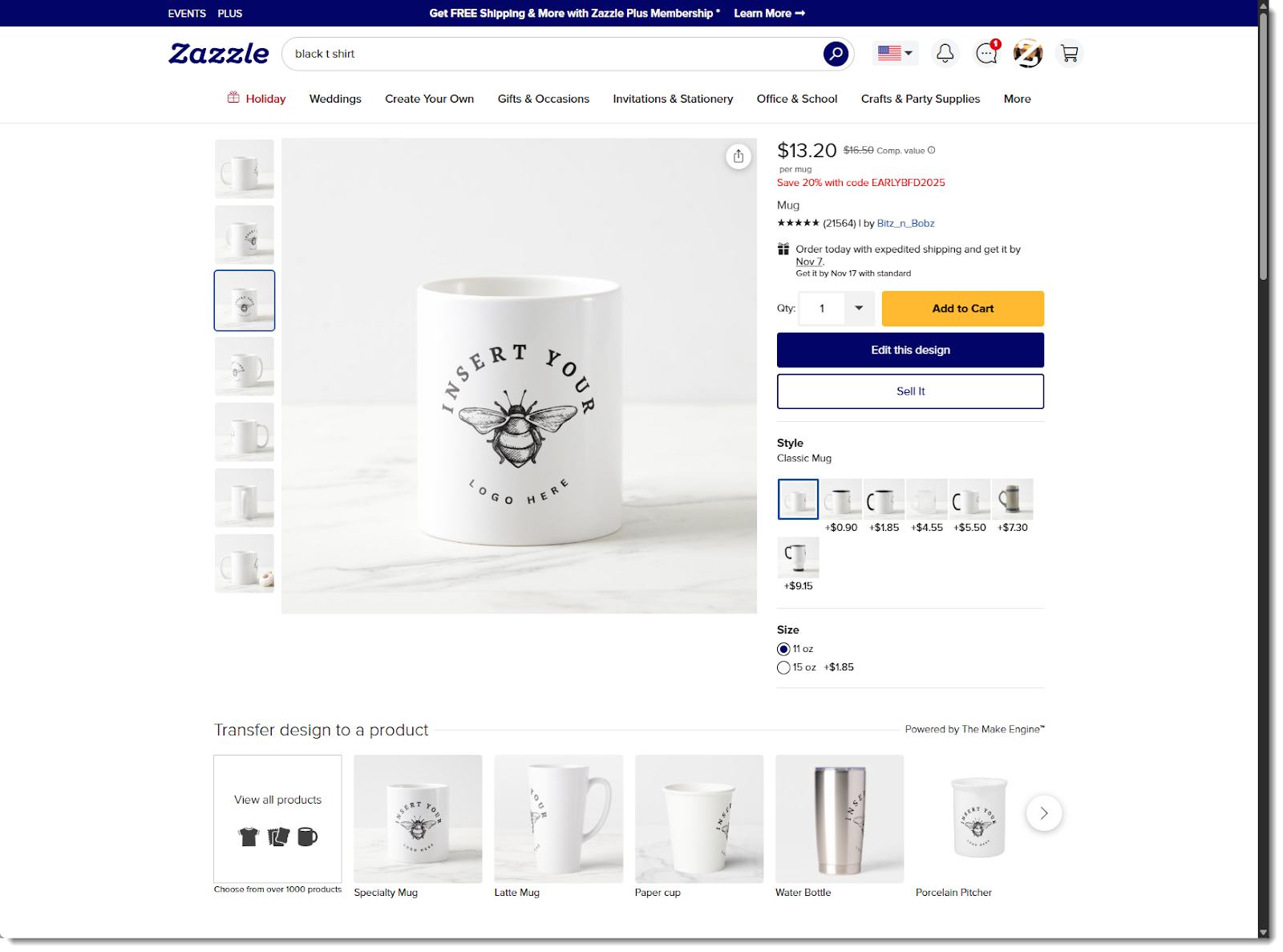Image resolution: width=1283 pixels, height=952 pixels.
Task: Open the Gifts & Occasions menu
Action: tap(544, 99)
